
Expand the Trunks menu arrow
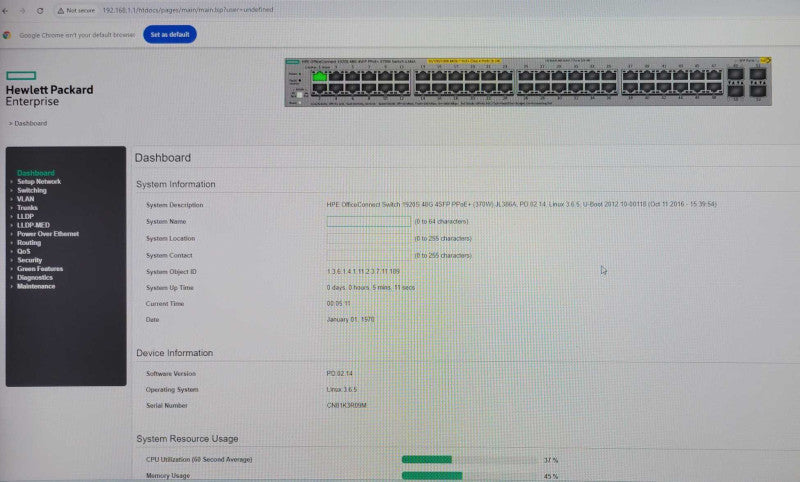[12, 208]
